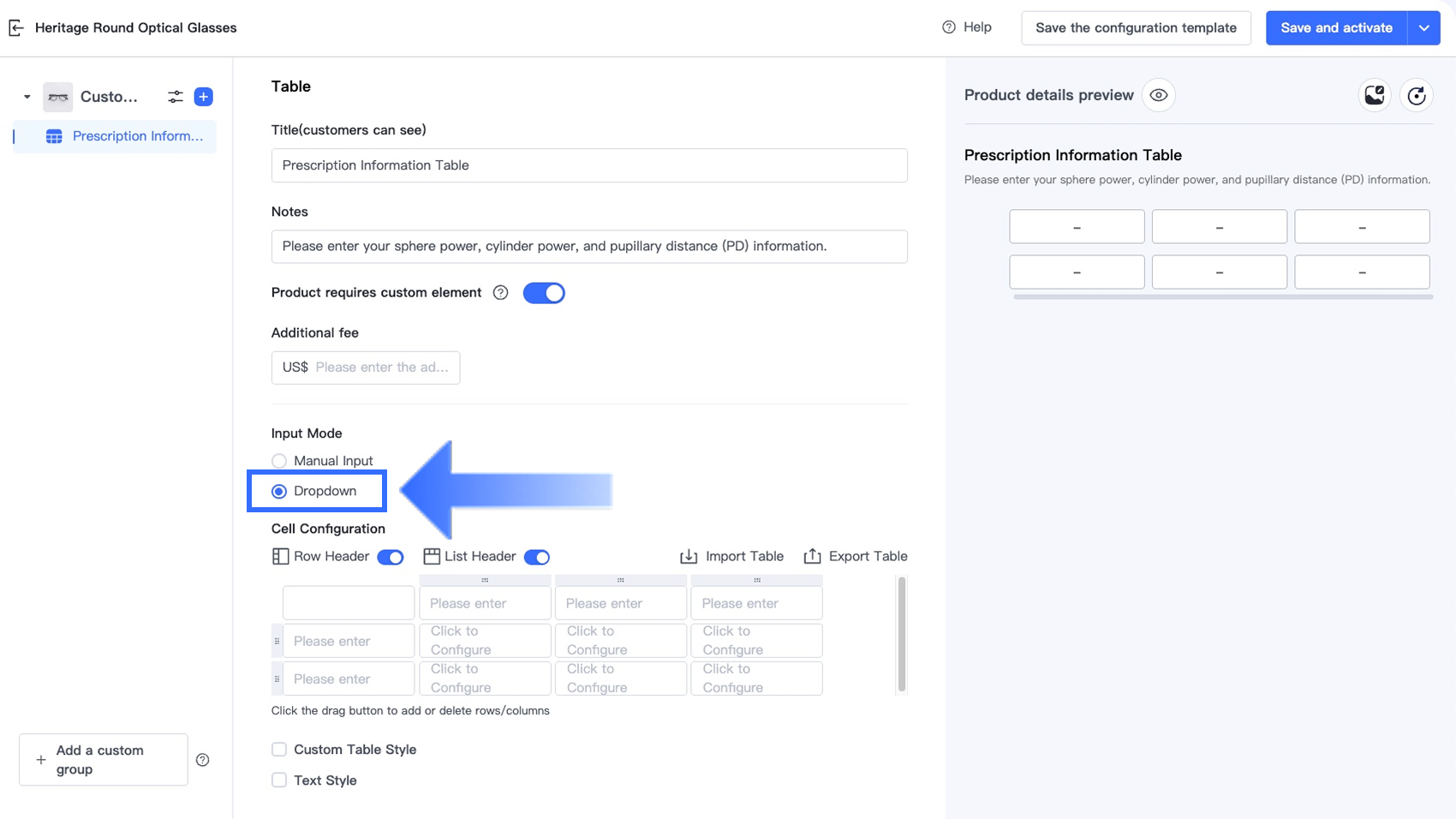
Task: Turn off the Row Header toggle
Action: pos(391,557)
